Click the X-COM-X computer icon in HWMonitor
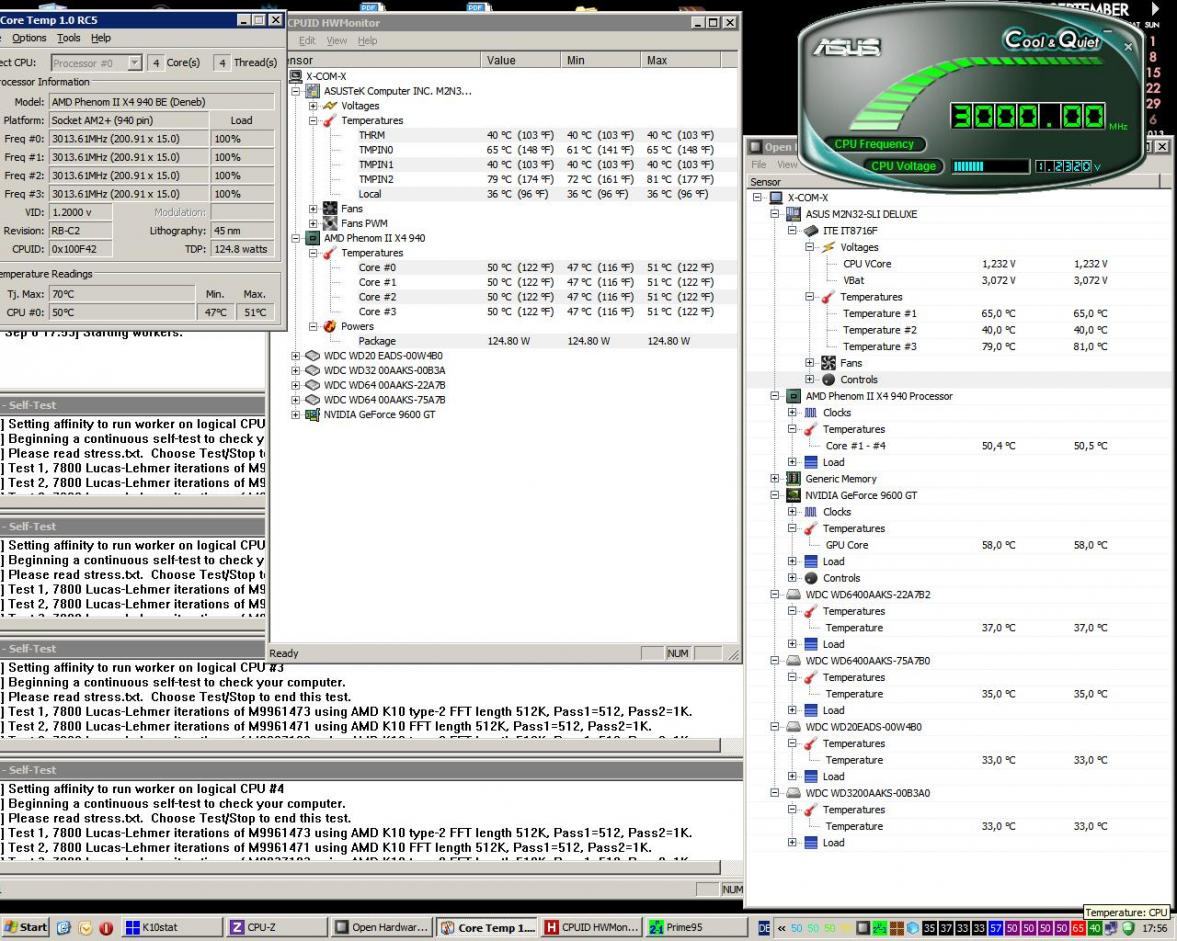The width and height of the screenshot is (1177, 941). coord(296,76)
